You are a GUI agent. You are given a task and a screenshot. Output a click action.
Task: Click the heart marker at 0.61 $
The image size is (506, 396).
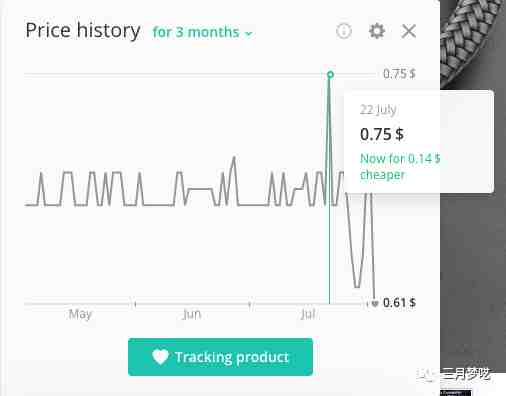pyautogui.click(x=375, y=303)
